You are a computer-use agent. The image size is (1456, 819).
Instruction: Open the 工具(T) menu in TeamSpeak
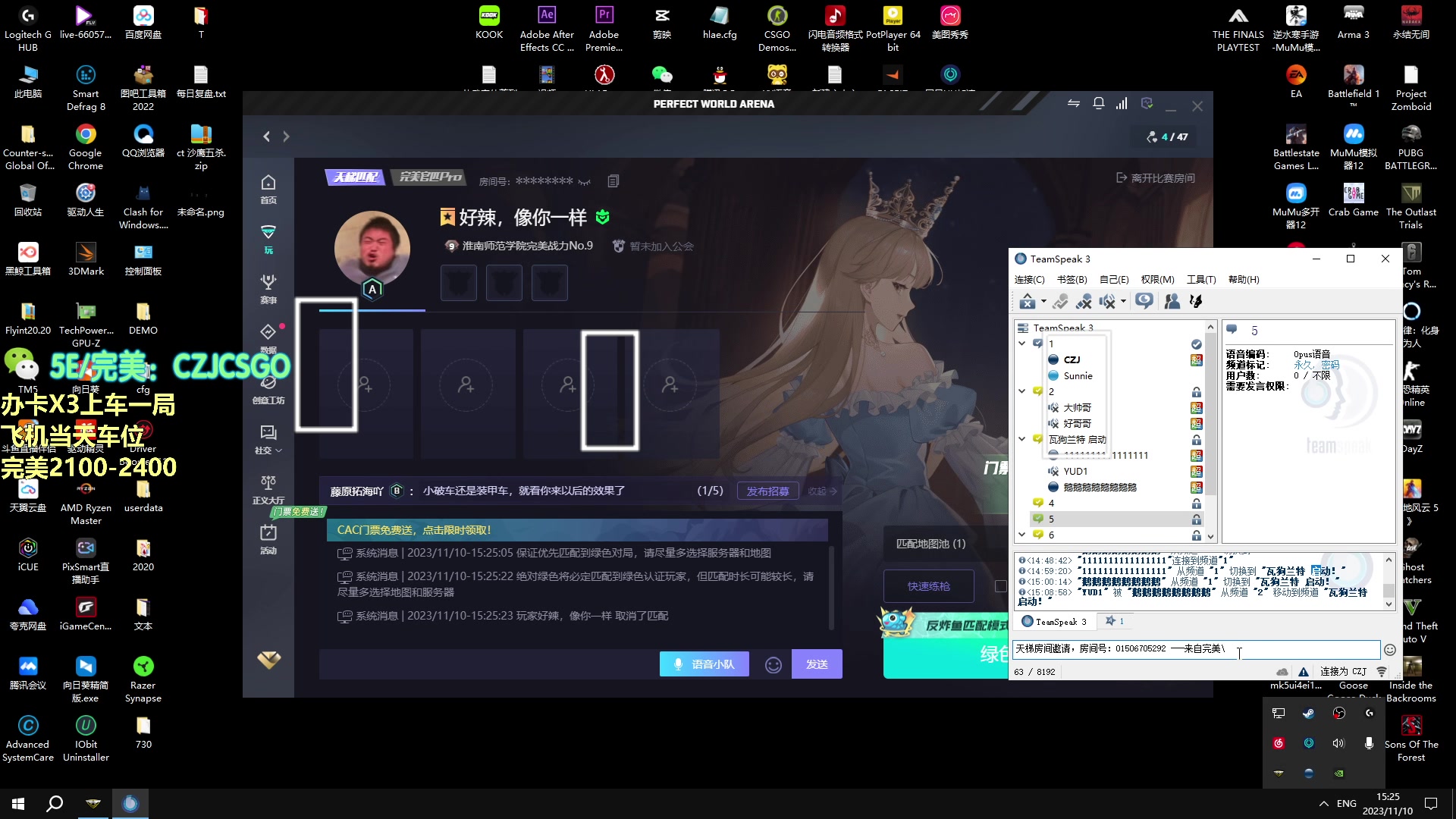coord(1200,280)
